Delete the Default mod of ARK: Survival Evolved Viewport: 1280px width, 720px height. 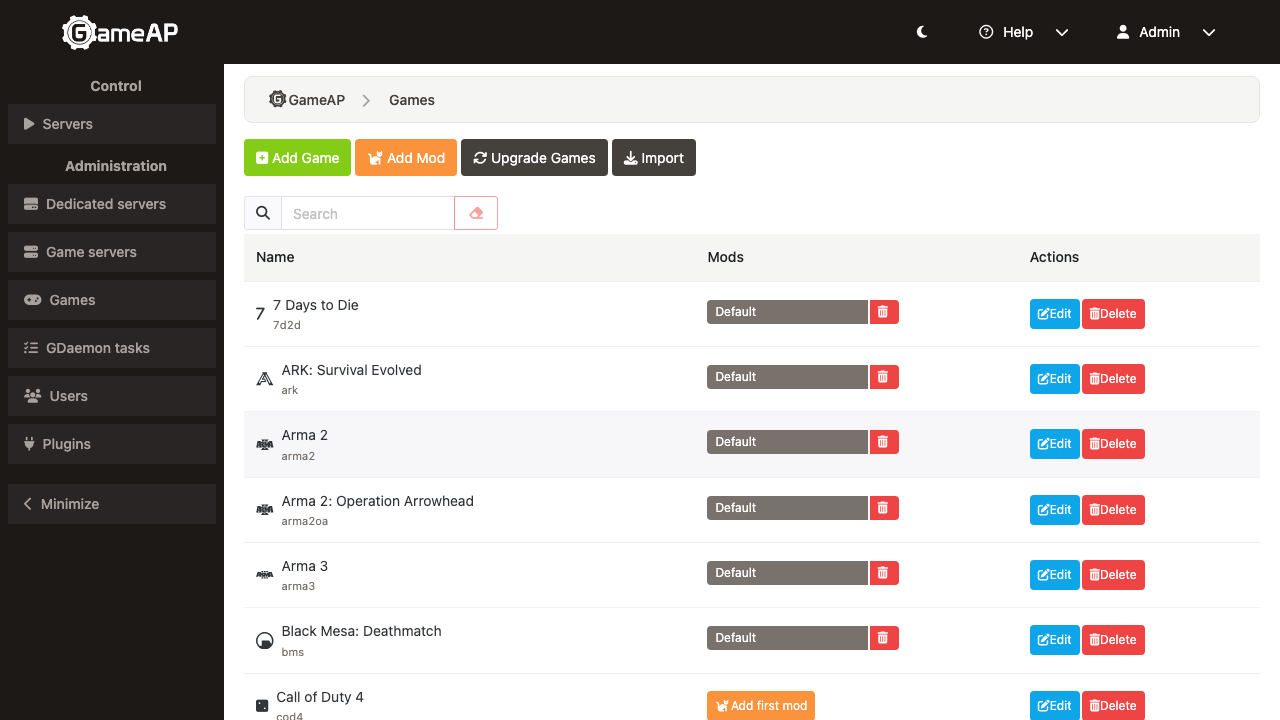(884, 377)
